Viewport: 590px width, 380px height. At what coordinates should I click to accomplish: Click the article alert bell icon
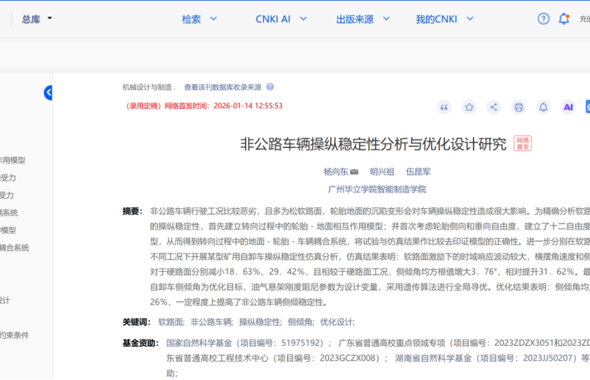click(543, 107)
